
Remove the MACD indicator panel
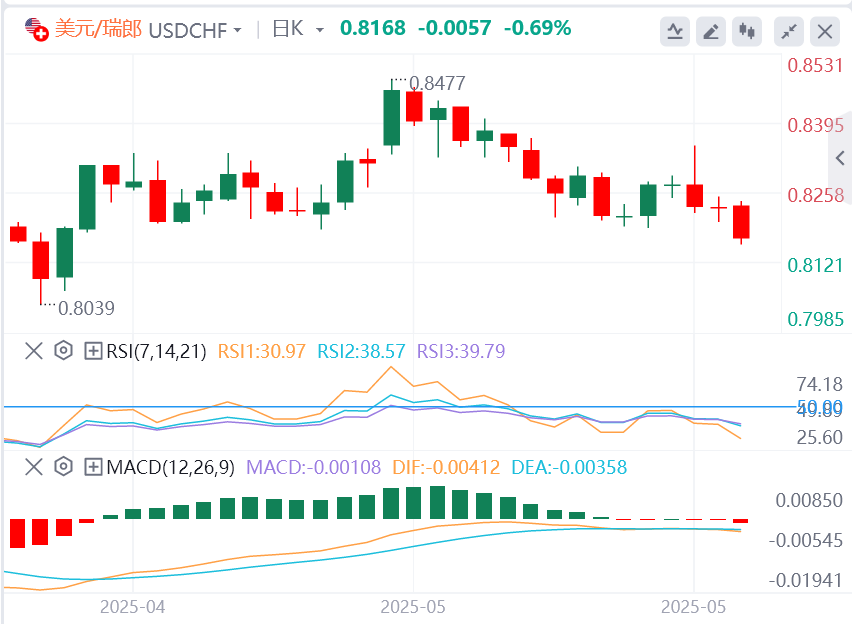click(x=34, y=466)
